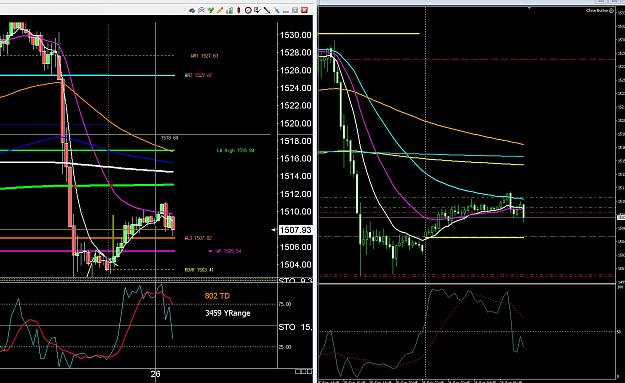Click the current price tag 1507.93

pyautogui.click(x=295, y=230)
